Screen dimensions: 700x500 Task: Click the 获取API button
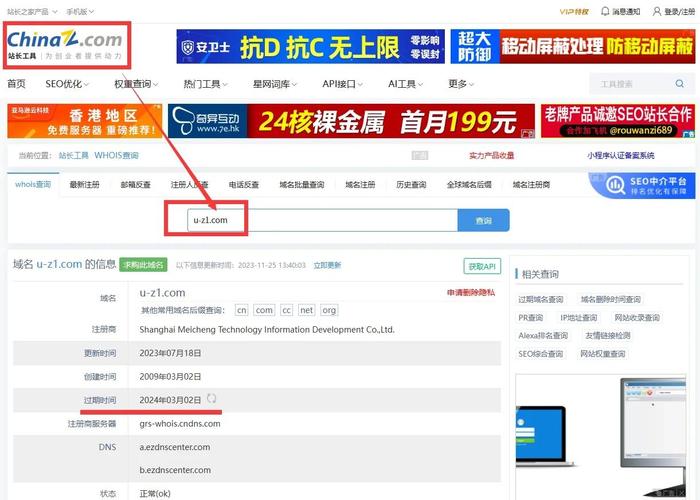pos(481,266)
